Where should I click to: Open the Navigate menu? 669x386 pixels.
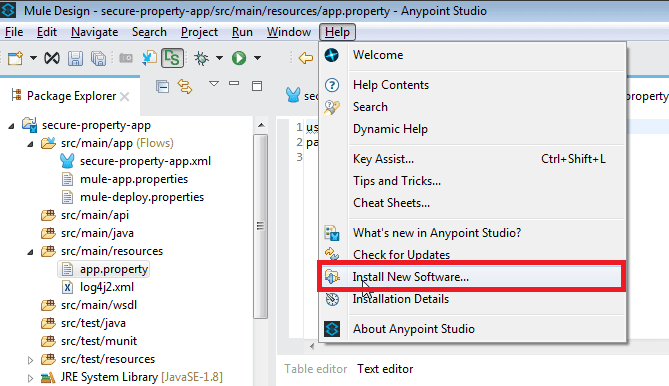coord(94,32)
